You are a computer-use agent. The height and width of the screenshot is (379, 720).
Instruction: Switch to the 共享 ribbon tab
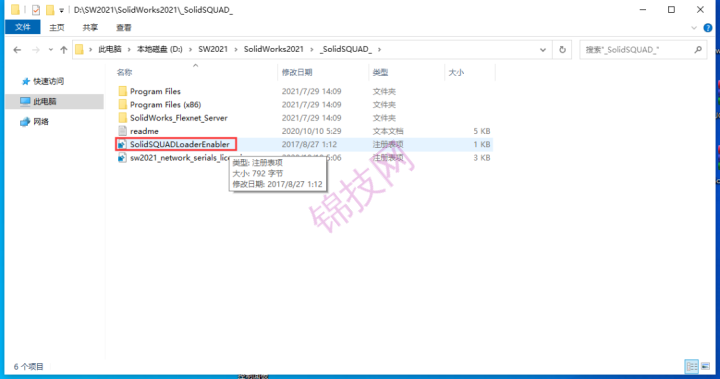click(90, 28)
